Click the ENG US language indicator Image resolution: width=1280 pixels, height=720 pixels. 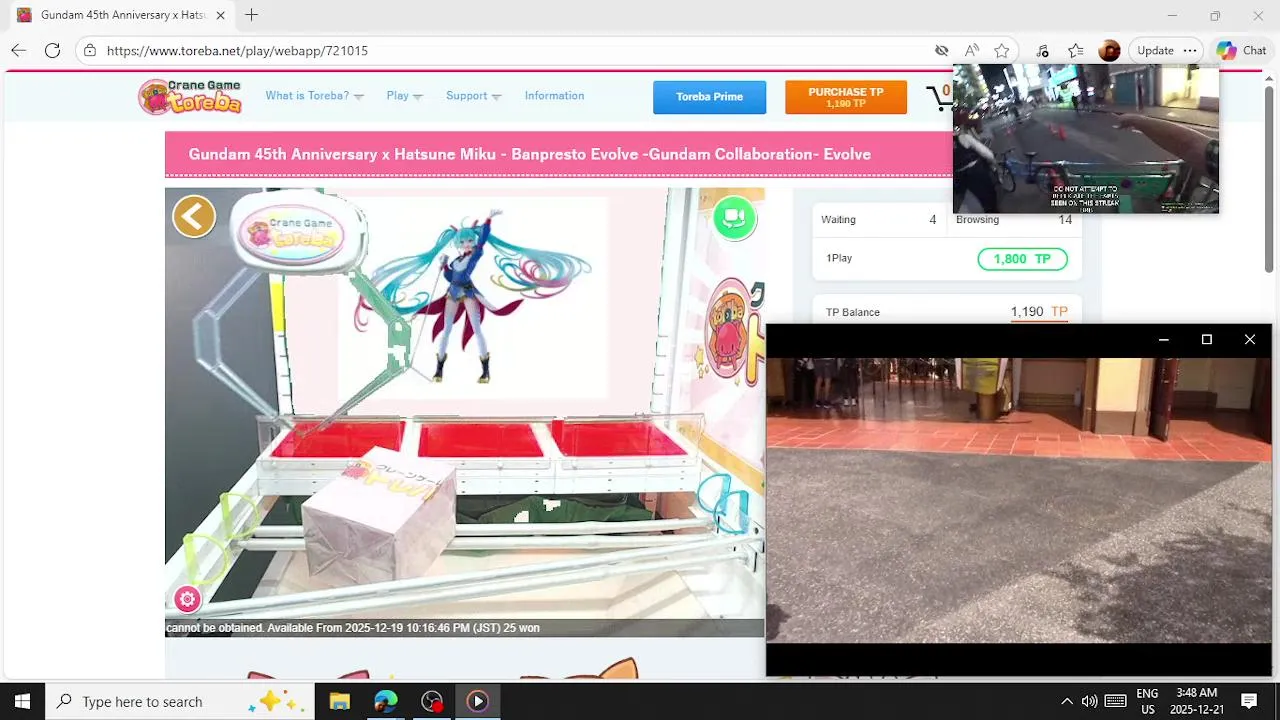click(x=1147, y=701)
